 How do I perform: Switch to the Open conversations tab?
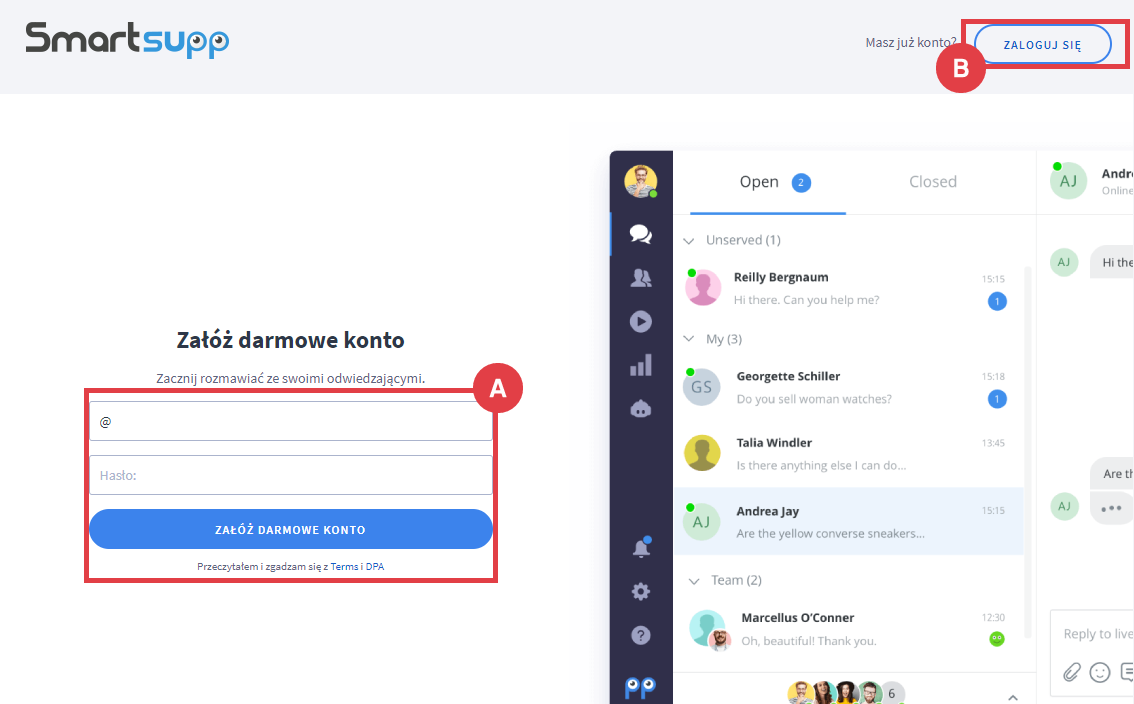[768, 182]
